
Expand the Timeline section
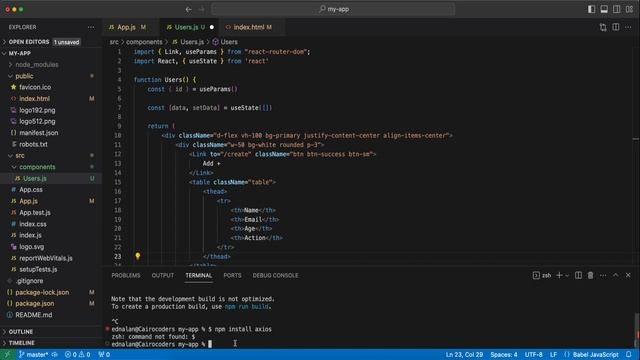[22, 343]
